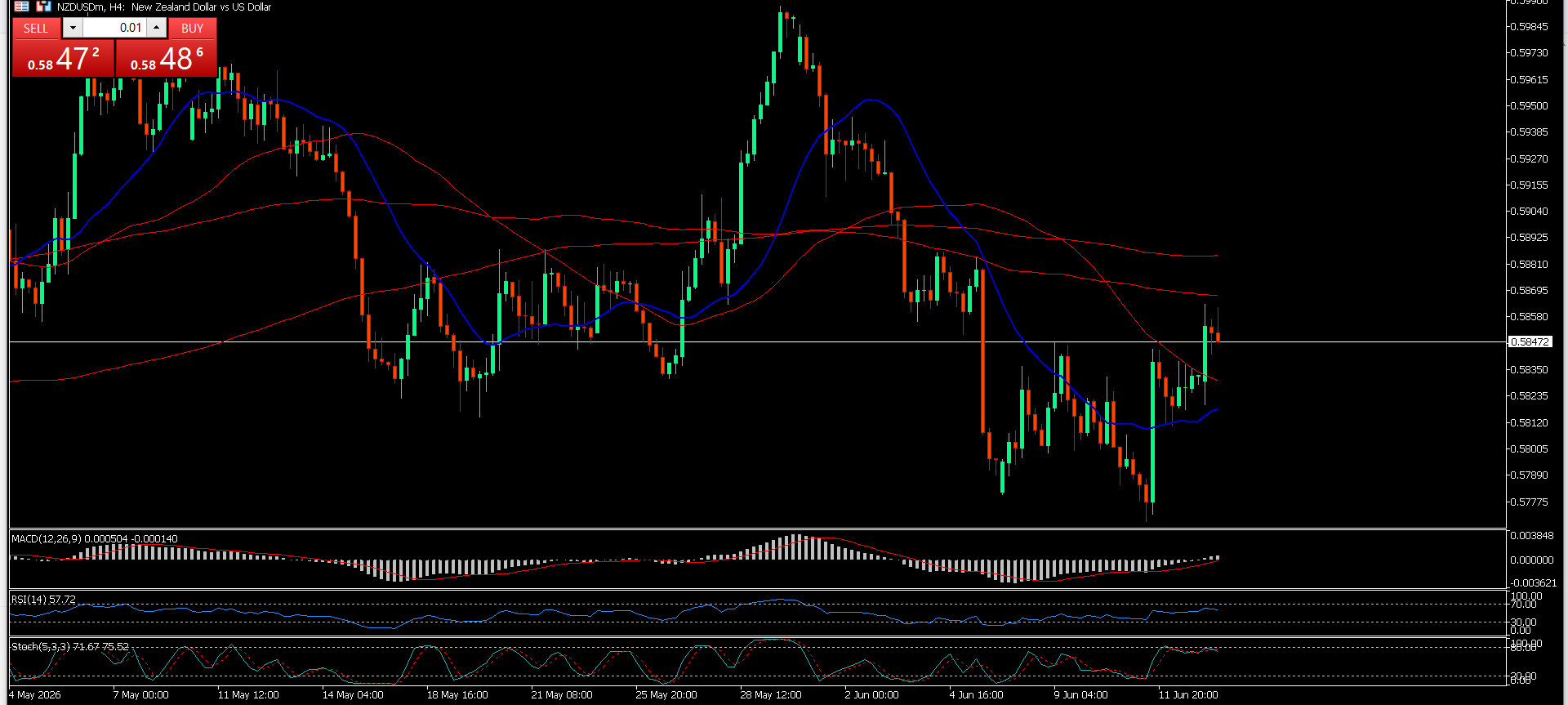Click the 2 Jun 00:00 time label
The height and width of the screenshot is (705, 1568).
[871, 695]
